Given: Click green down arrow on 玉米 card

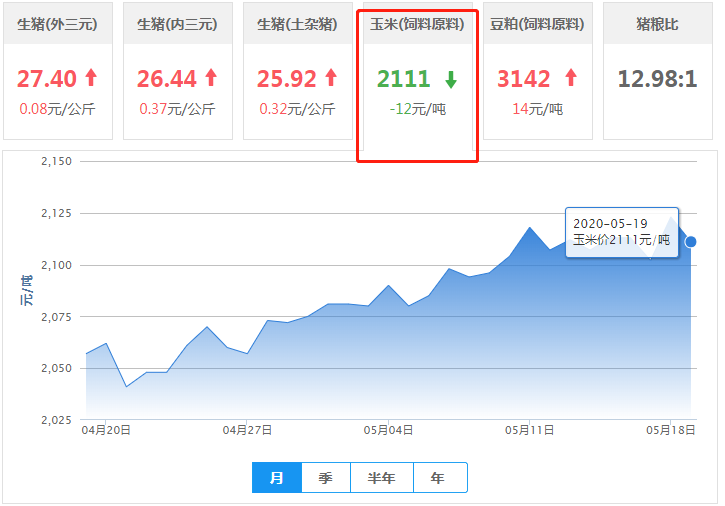Looking at the screenshot, I should point(451,79).
